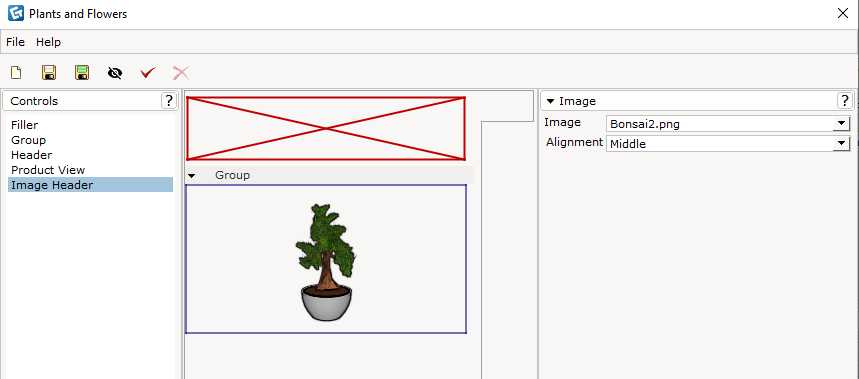Open the Help menu

click(49, 42)
